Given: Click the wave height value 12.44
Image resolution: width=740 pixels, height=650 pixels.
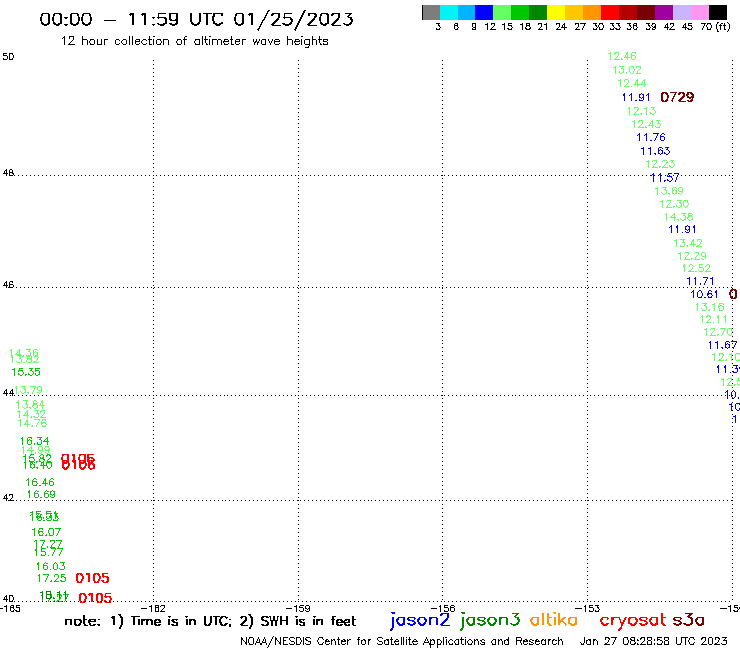Looking at the screenshot, I should click(x=631, y=83).
